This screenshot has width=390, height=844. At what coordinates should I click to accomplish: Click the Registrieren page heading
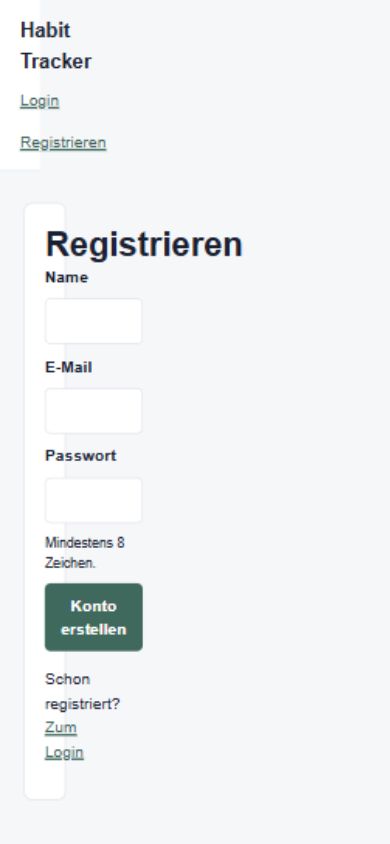pyautogui.click(x=144, y=244)
